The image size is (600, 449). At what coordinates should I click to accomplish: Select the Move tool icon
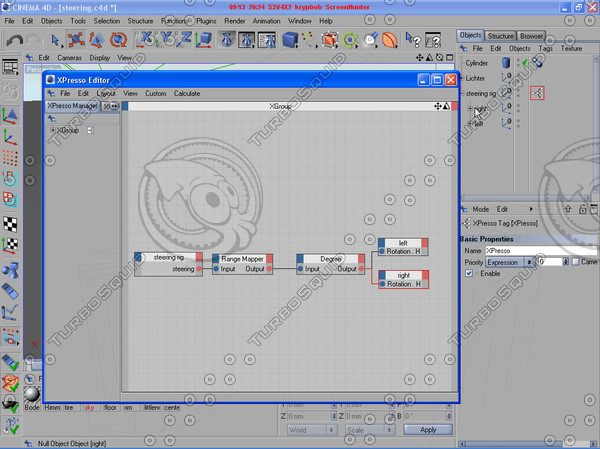[76, 39]
